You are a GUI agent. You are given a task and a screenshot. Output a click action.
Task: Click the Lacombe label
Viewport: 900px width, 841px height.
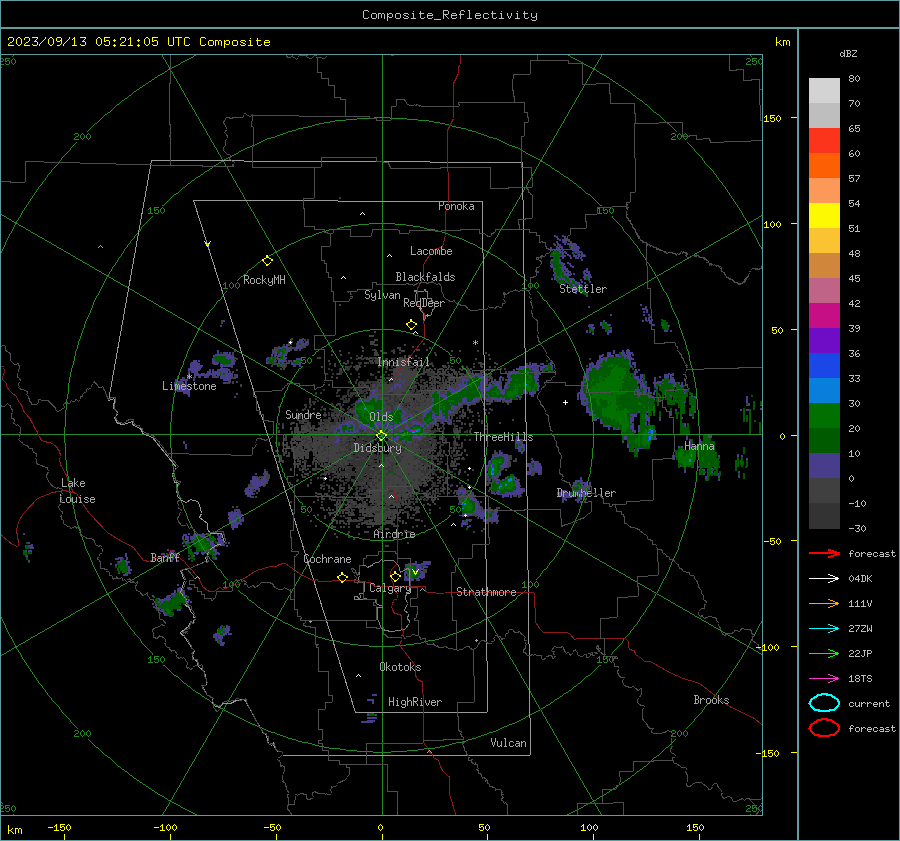[431, 251]
